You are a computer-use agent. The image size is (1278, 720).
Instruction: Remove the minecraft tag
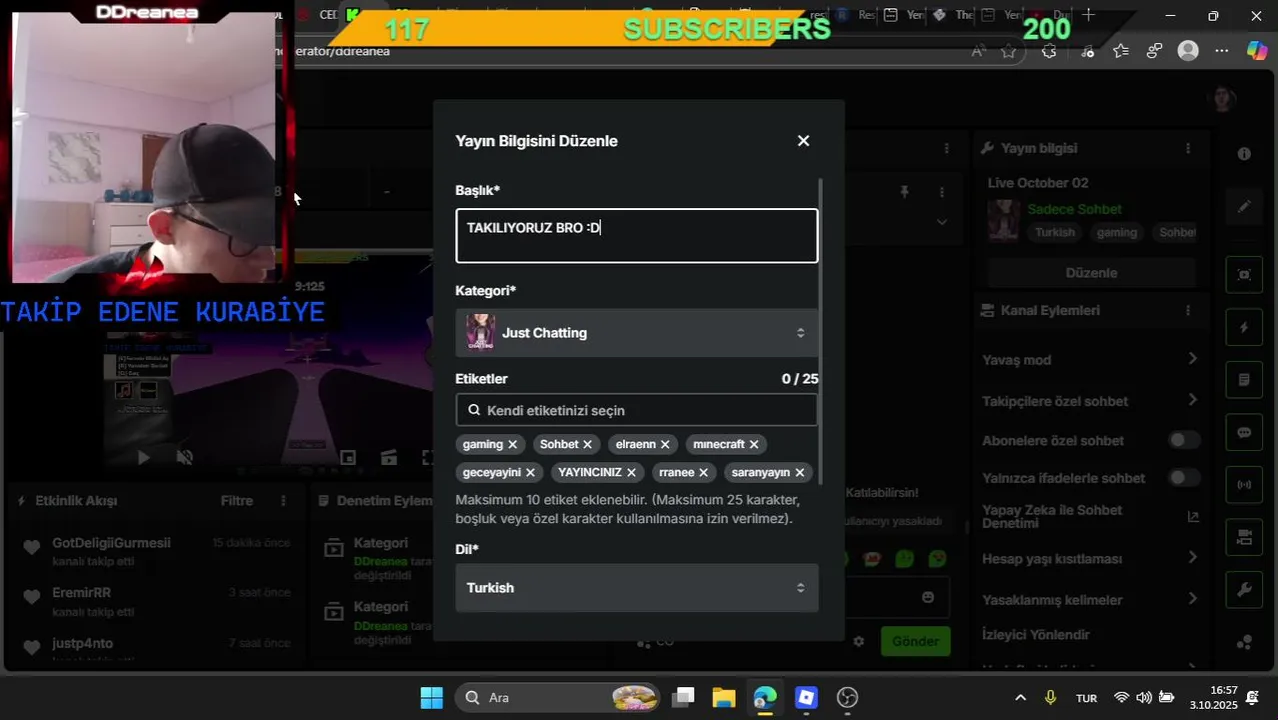[754, 444]
